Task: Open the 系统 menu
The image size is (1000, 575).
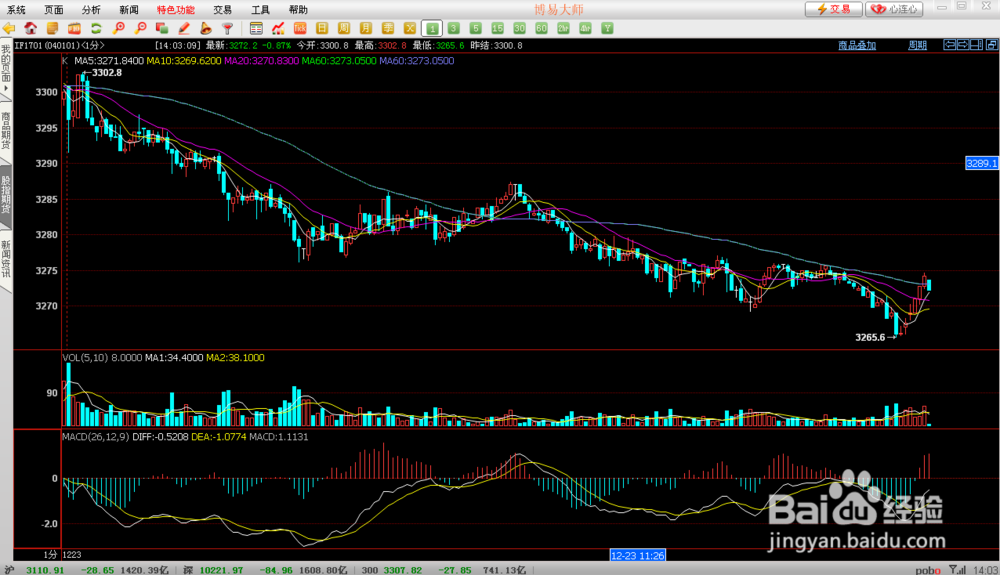Action: pos(16,10)
